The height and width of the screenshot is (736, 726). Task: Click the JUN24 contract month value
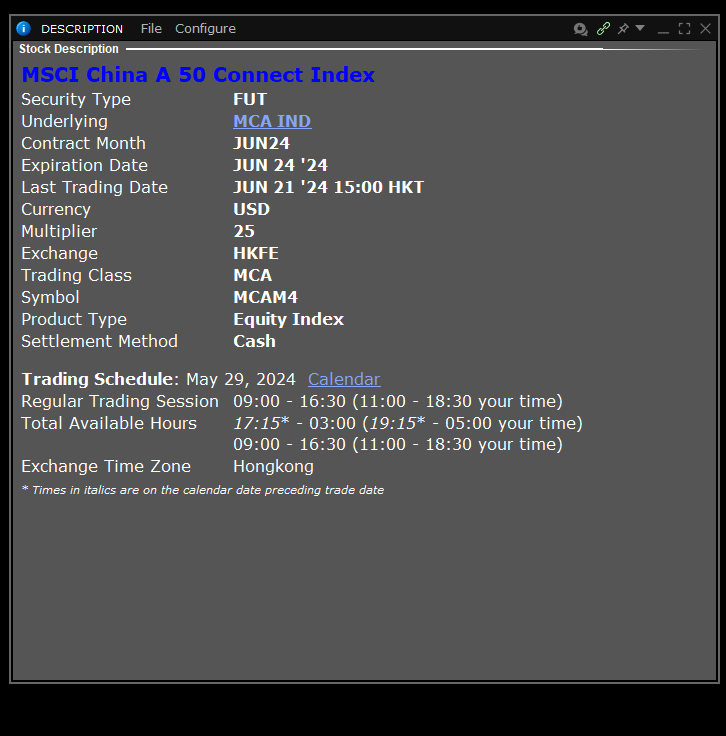[261, 143]
